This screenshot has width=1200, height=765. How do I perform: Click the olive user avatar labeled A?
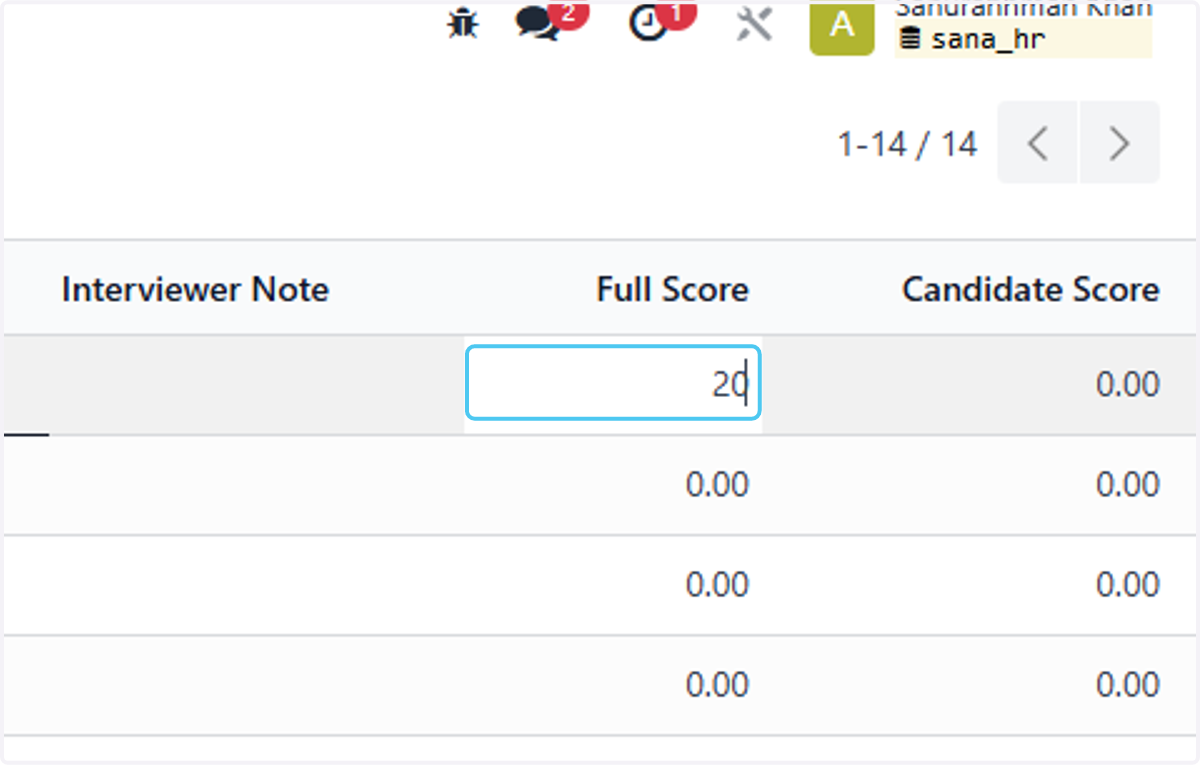click(x=842, y=25)
